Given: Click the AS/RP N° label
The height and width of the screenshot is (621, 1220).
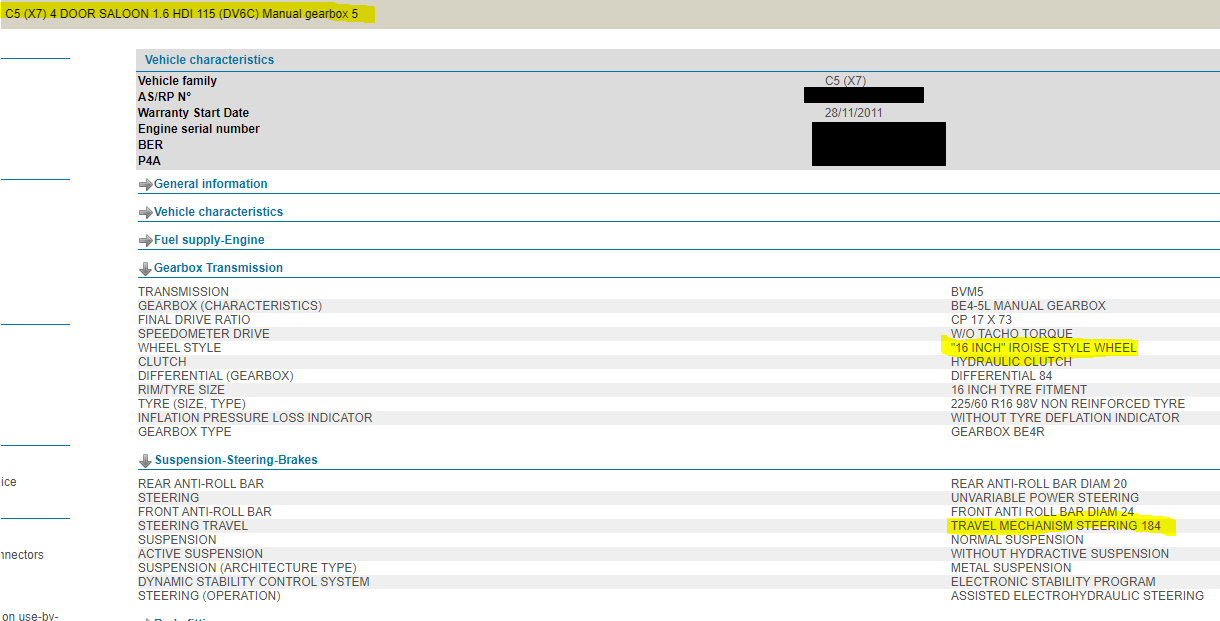Looking at the screenshot, I should click(164, 97).
